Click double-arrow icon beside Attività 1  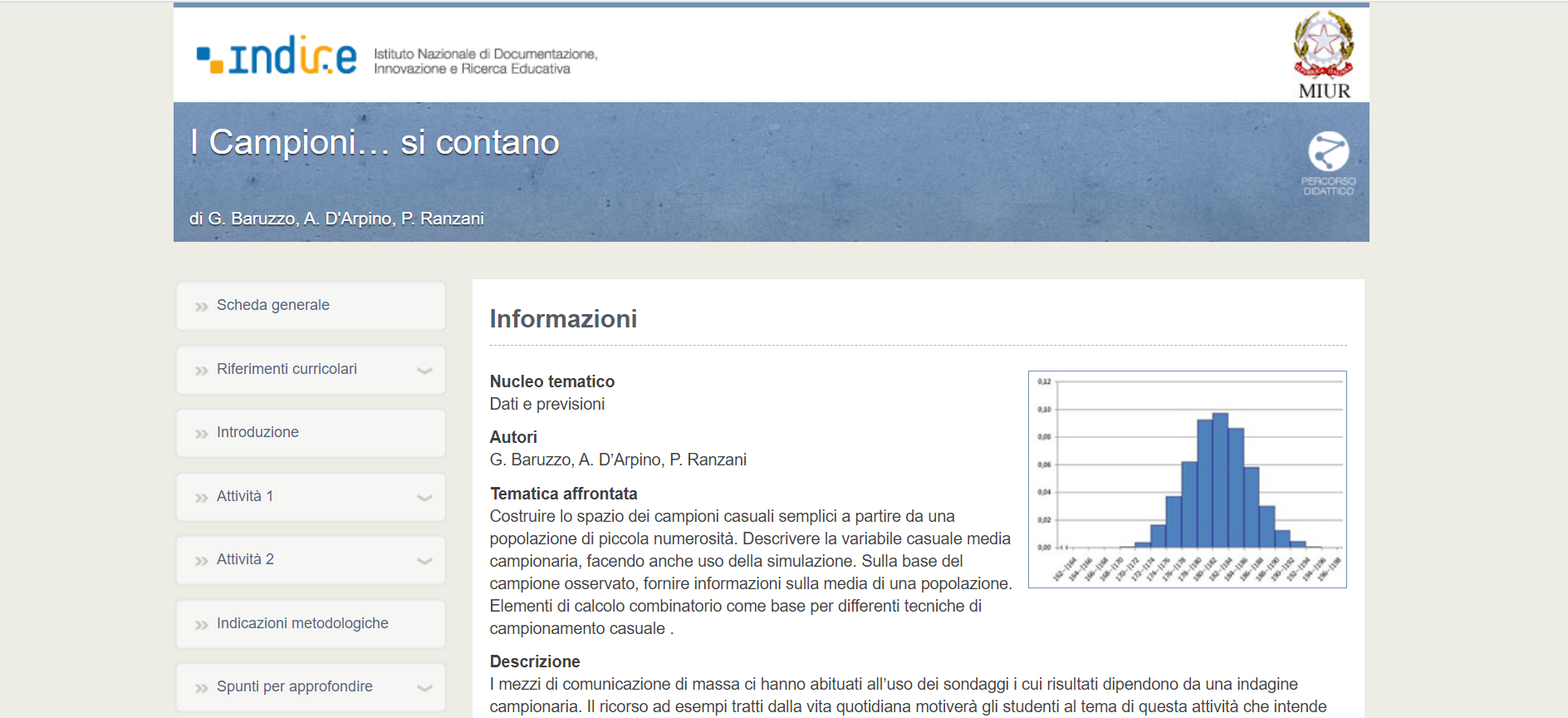click(201, 498)
